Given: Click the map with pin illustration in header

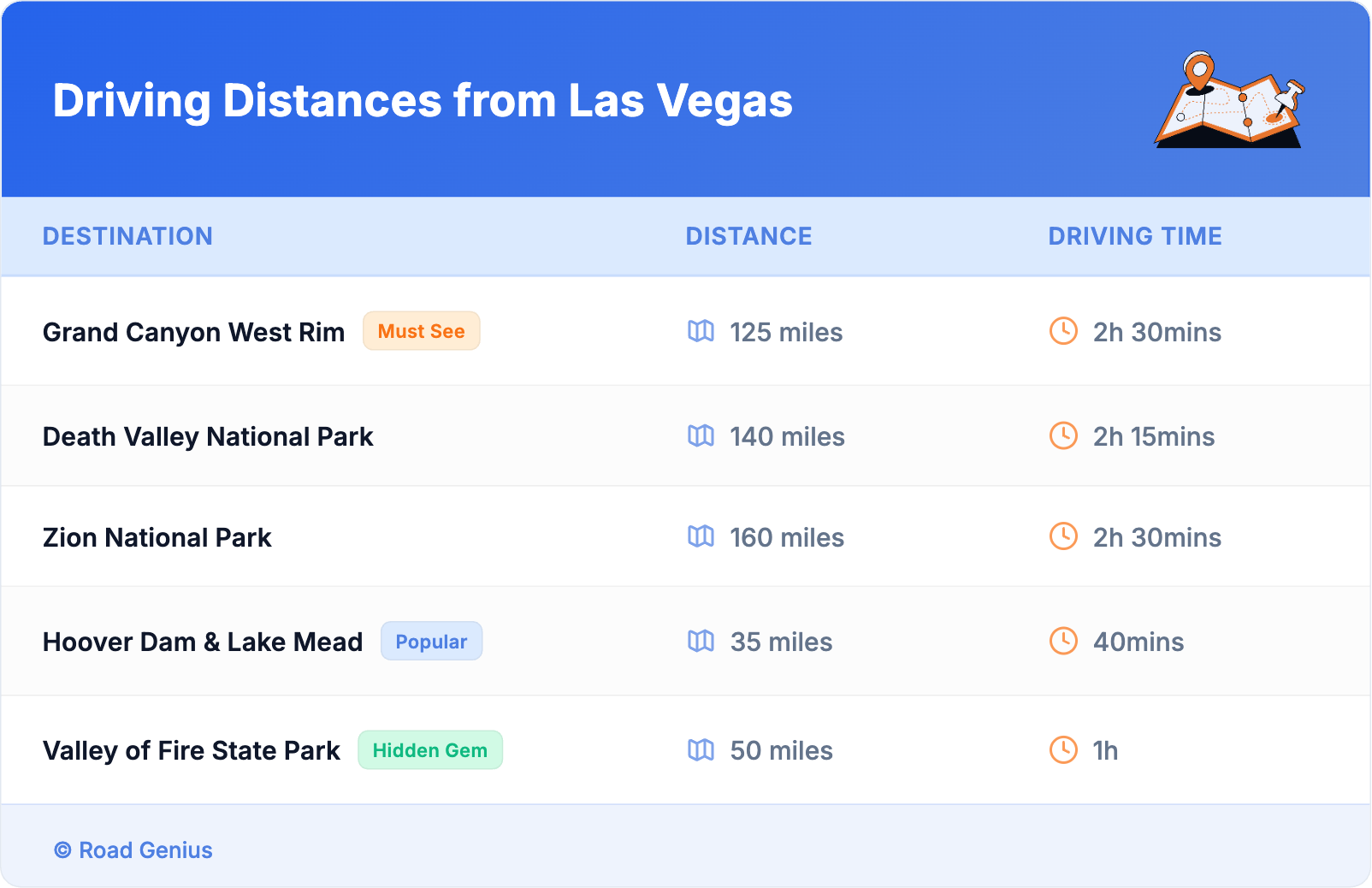Looking at the screenshot, I should pos(1230,99).
